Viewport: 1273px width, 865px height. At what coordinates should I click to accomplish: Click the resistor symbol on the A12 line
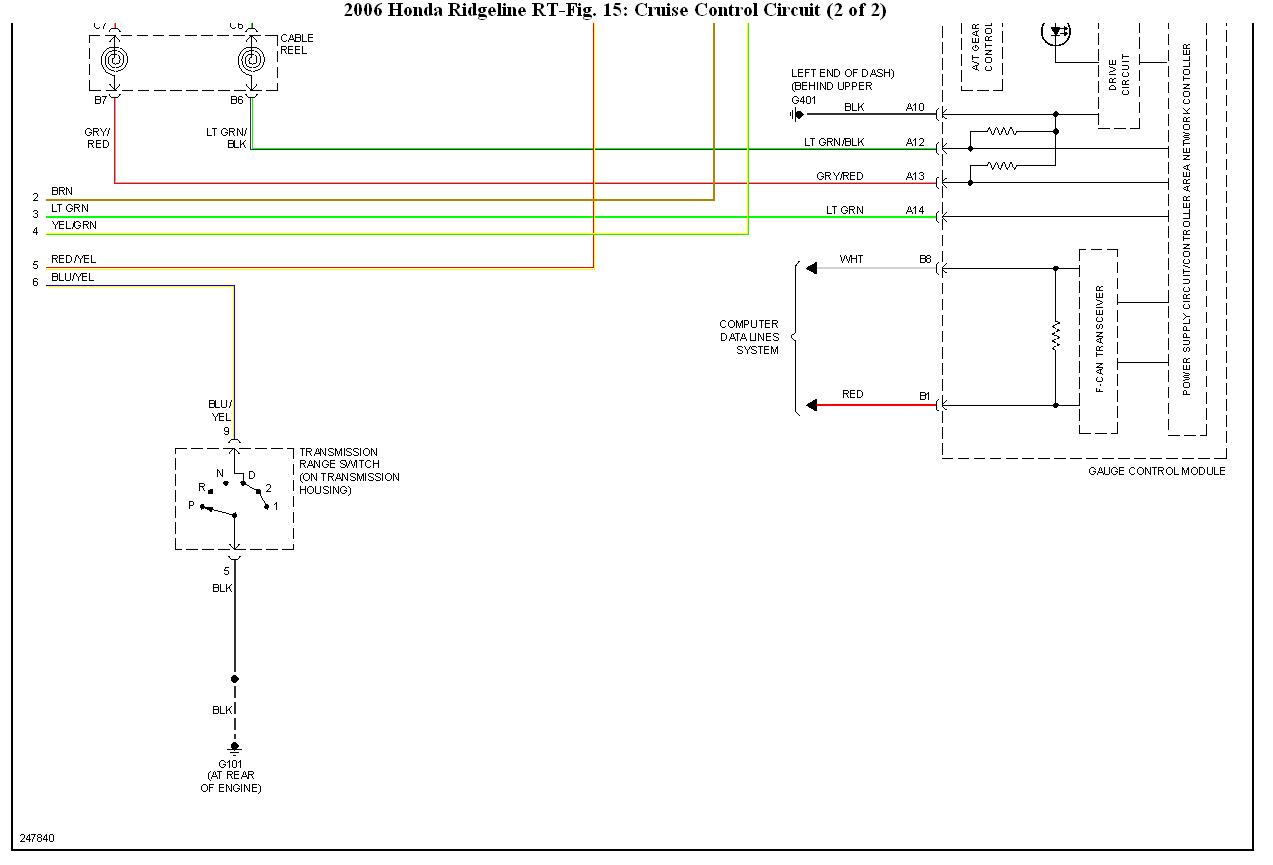(1002, 131)
